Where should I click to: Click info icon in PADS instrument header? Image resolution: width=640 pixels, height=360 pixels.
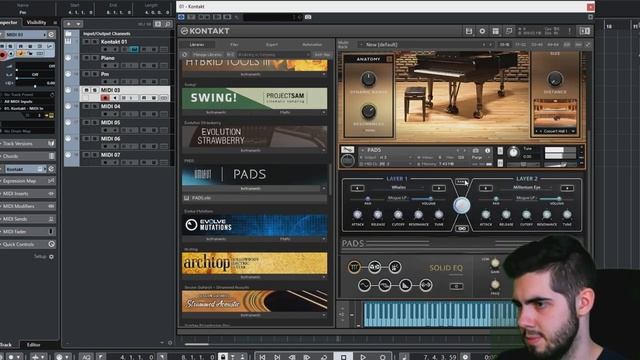click(x=487, y=151)
